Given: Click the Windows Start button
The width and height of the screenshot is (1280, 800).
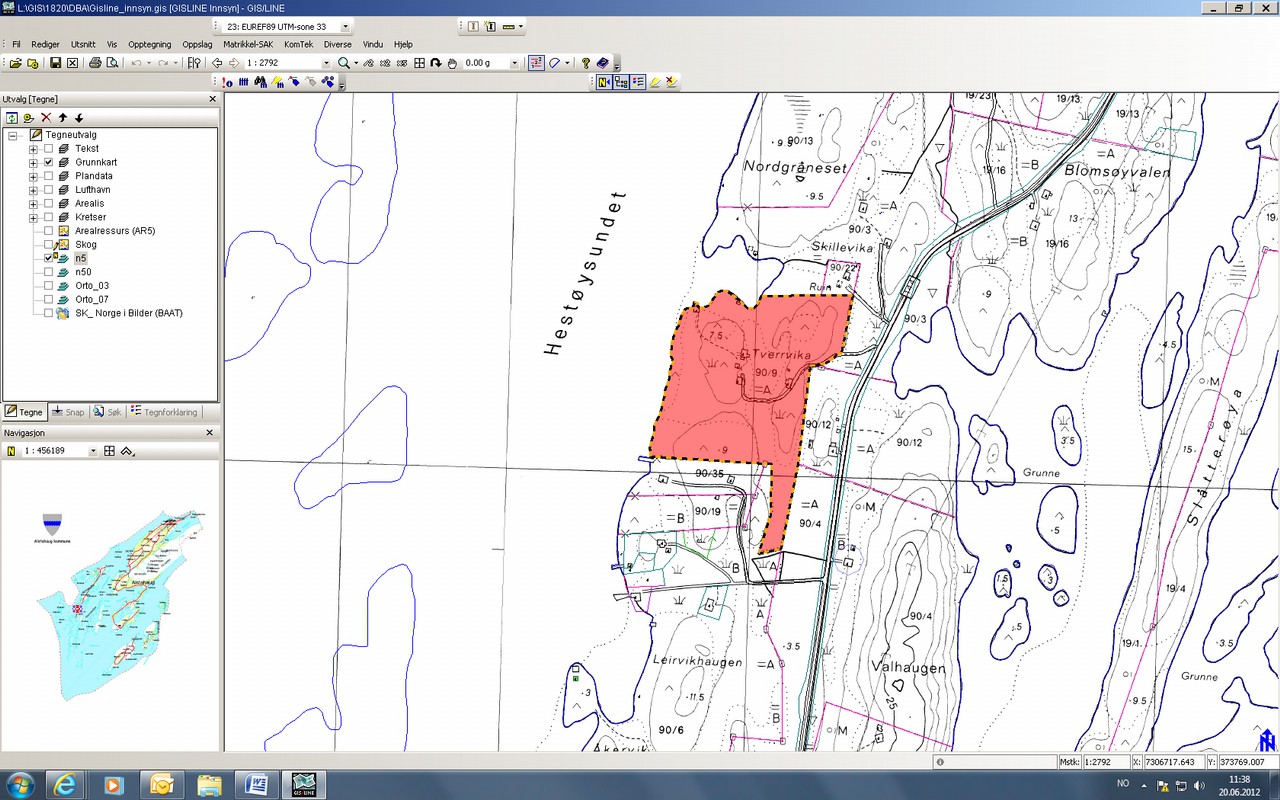Looking at the screenshot, I should pyautogui.click(x=20, y=784).
